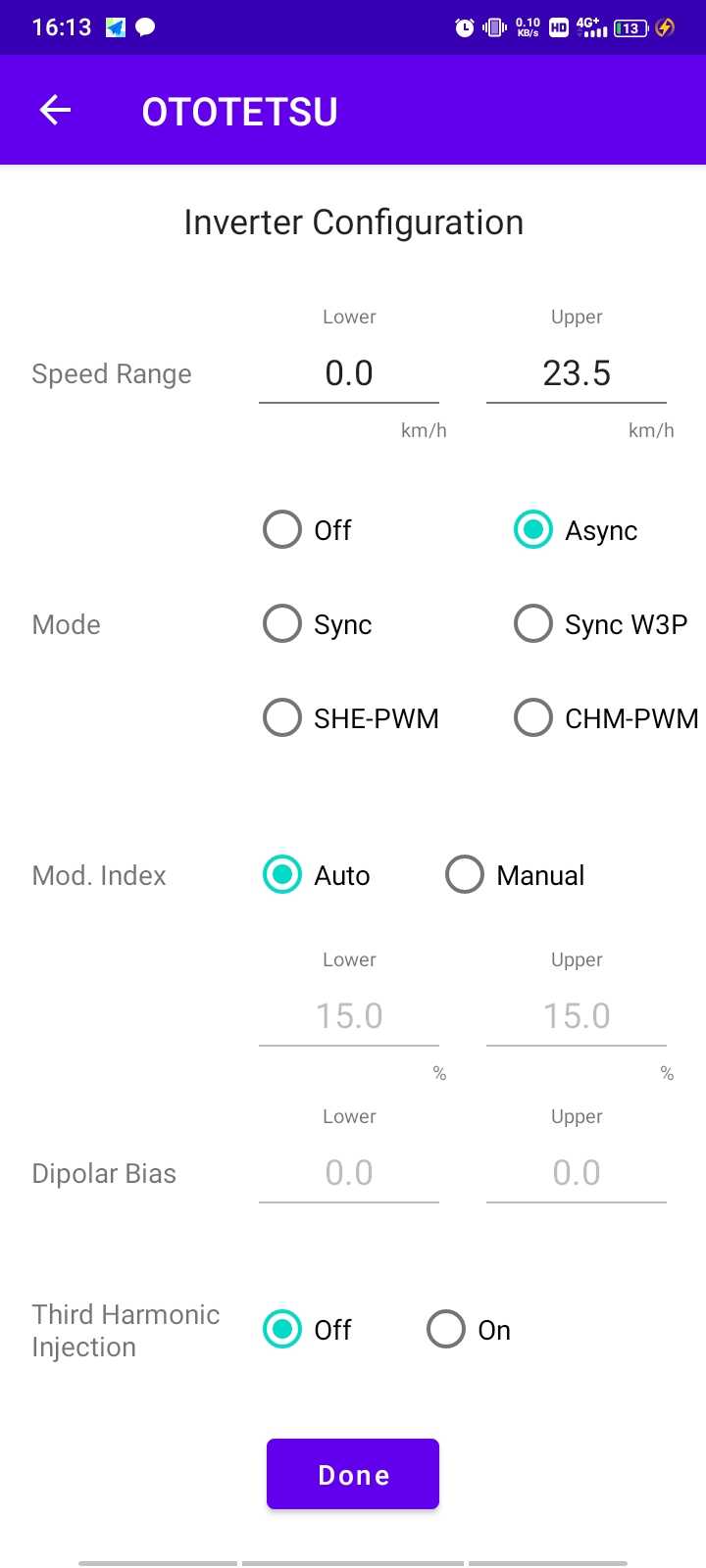Tap the Dipolar Bias upper field
The height and width of the screenshot is (1568, 706).
(577, 1173)
